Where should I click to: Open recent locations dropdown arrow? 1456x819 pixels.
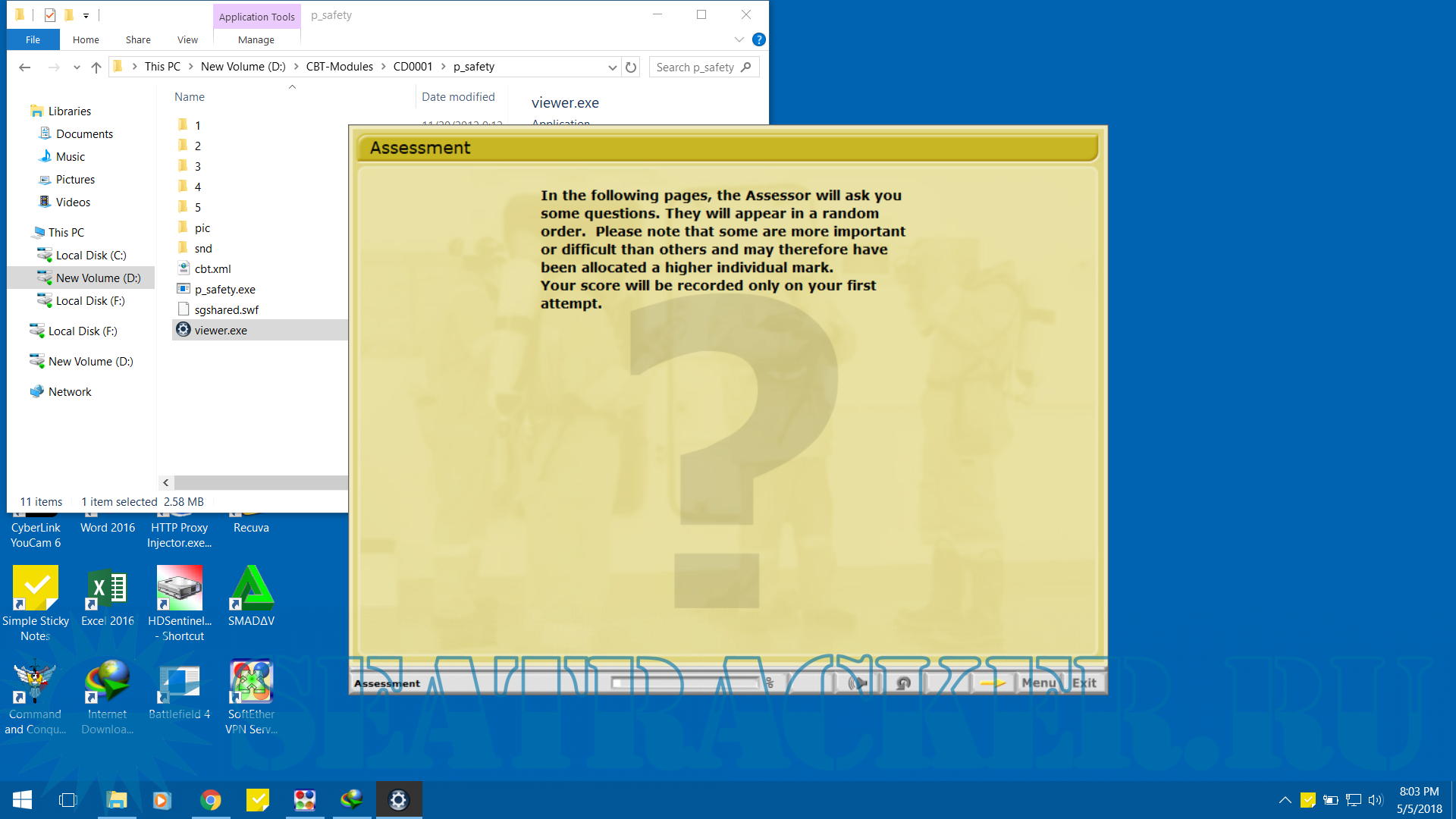(x=77, y=67)
